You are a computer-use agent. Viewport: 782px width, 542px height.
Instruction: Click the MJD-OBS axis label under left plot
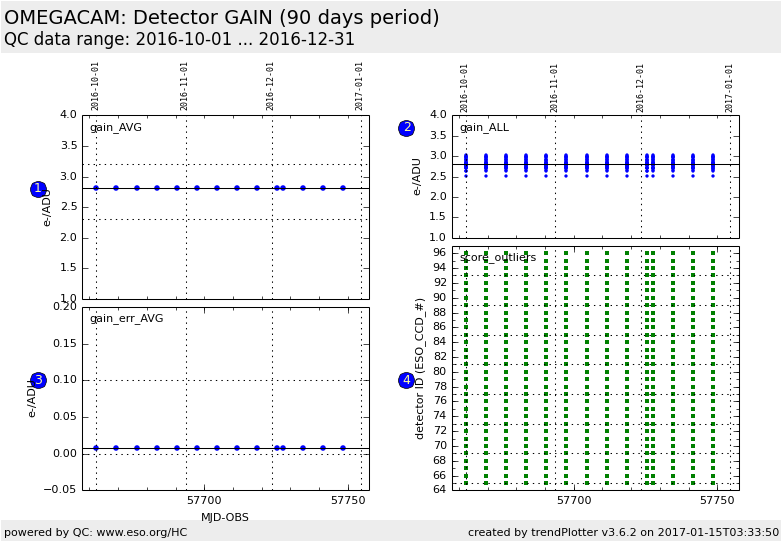(x=225, y=517)
